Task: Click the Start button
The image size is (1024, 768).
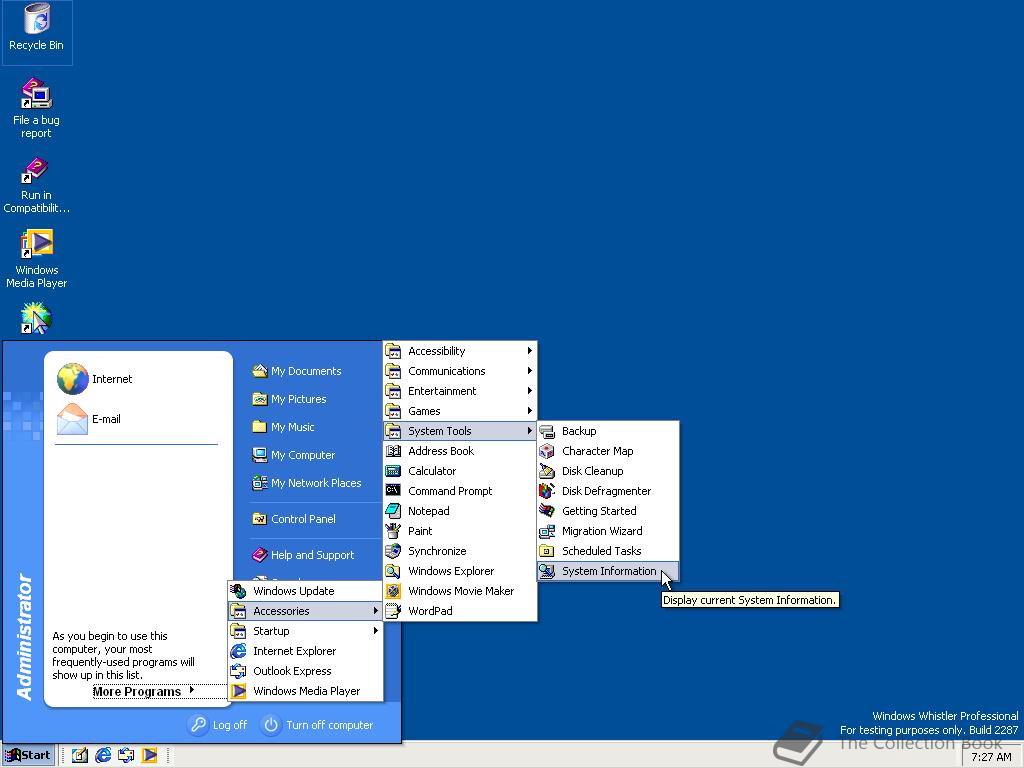Action: 27,756
